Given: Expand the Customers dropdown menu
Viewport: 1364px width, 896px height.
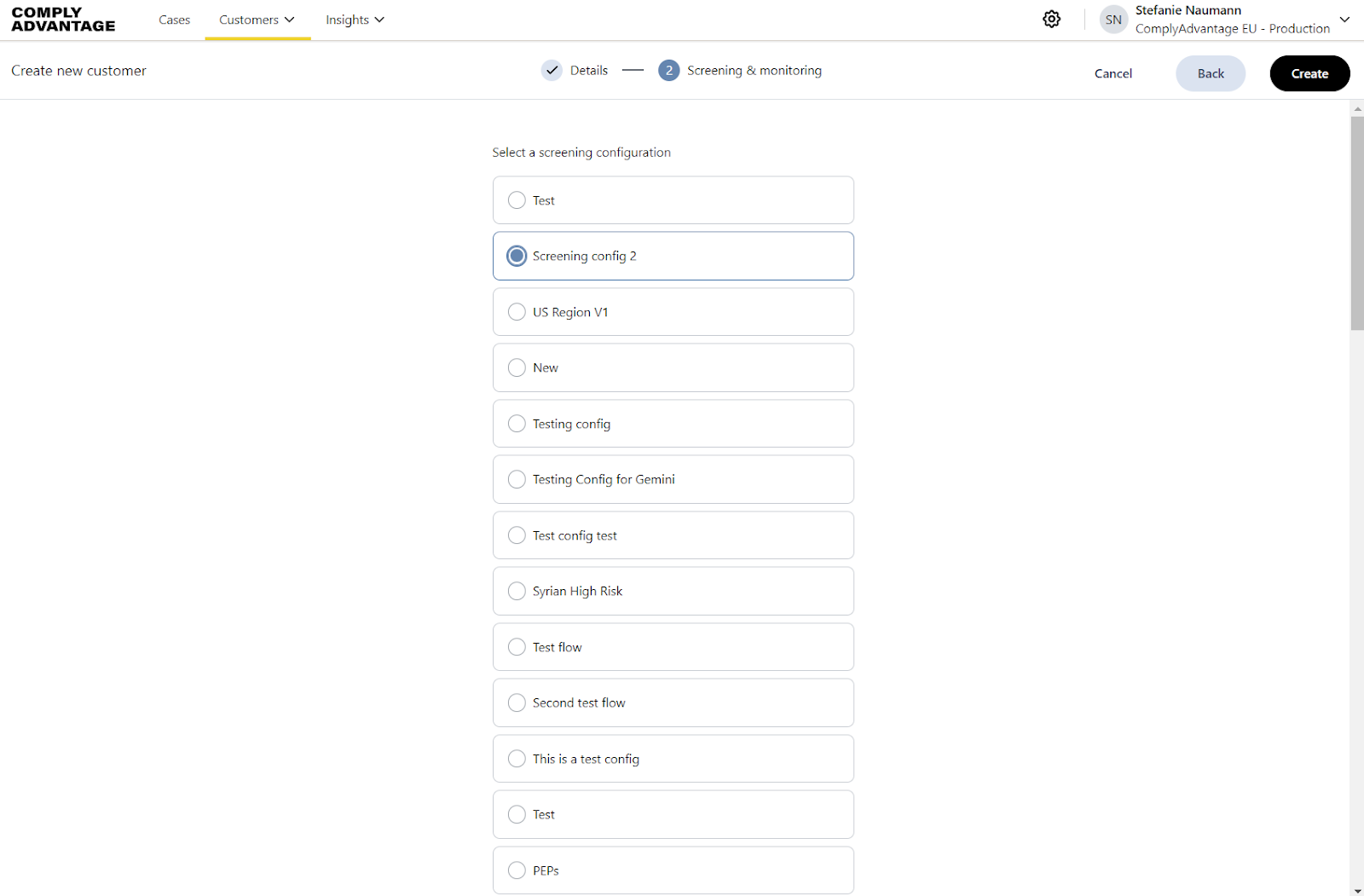Looking at the screenshot, I should pos(257,20).
